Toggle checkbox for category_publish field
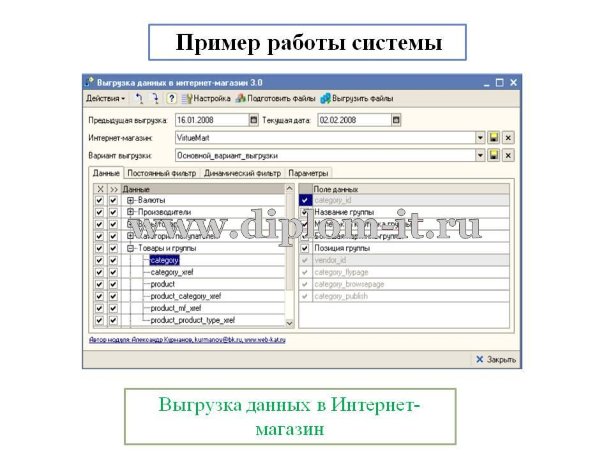The image size is (613, 460). click(x=305, y=296)
